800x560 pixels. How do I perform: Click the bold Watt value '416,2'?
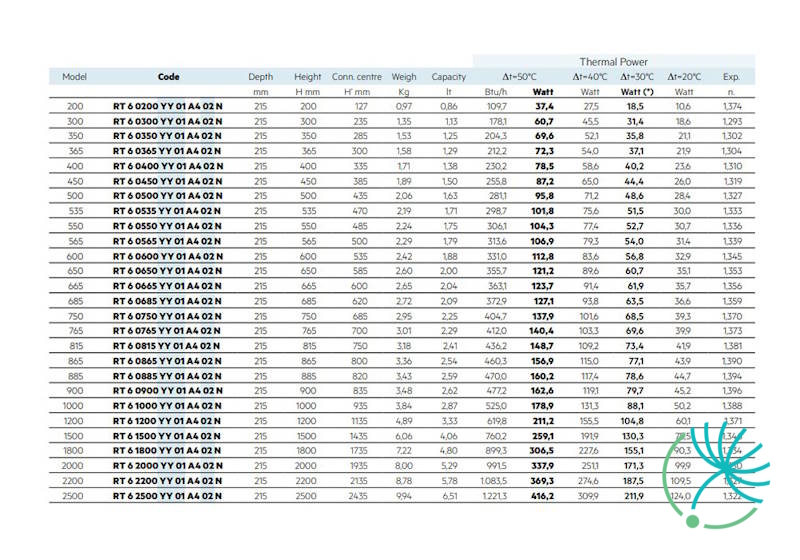click(x=542, y=496)
